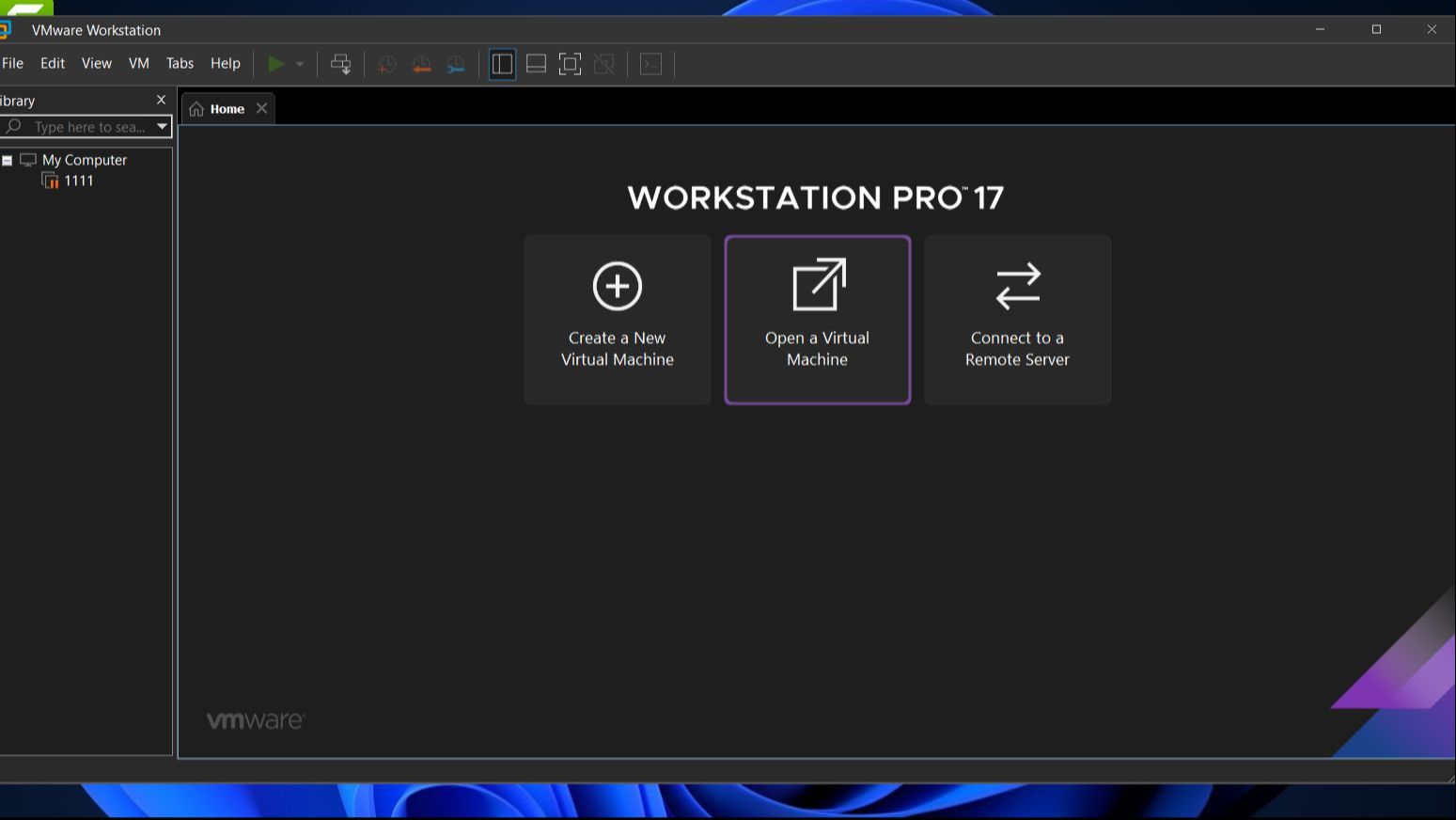1456x820 pixels.
Task: Select the 1111 virtual machine in library
Action: 78,181
